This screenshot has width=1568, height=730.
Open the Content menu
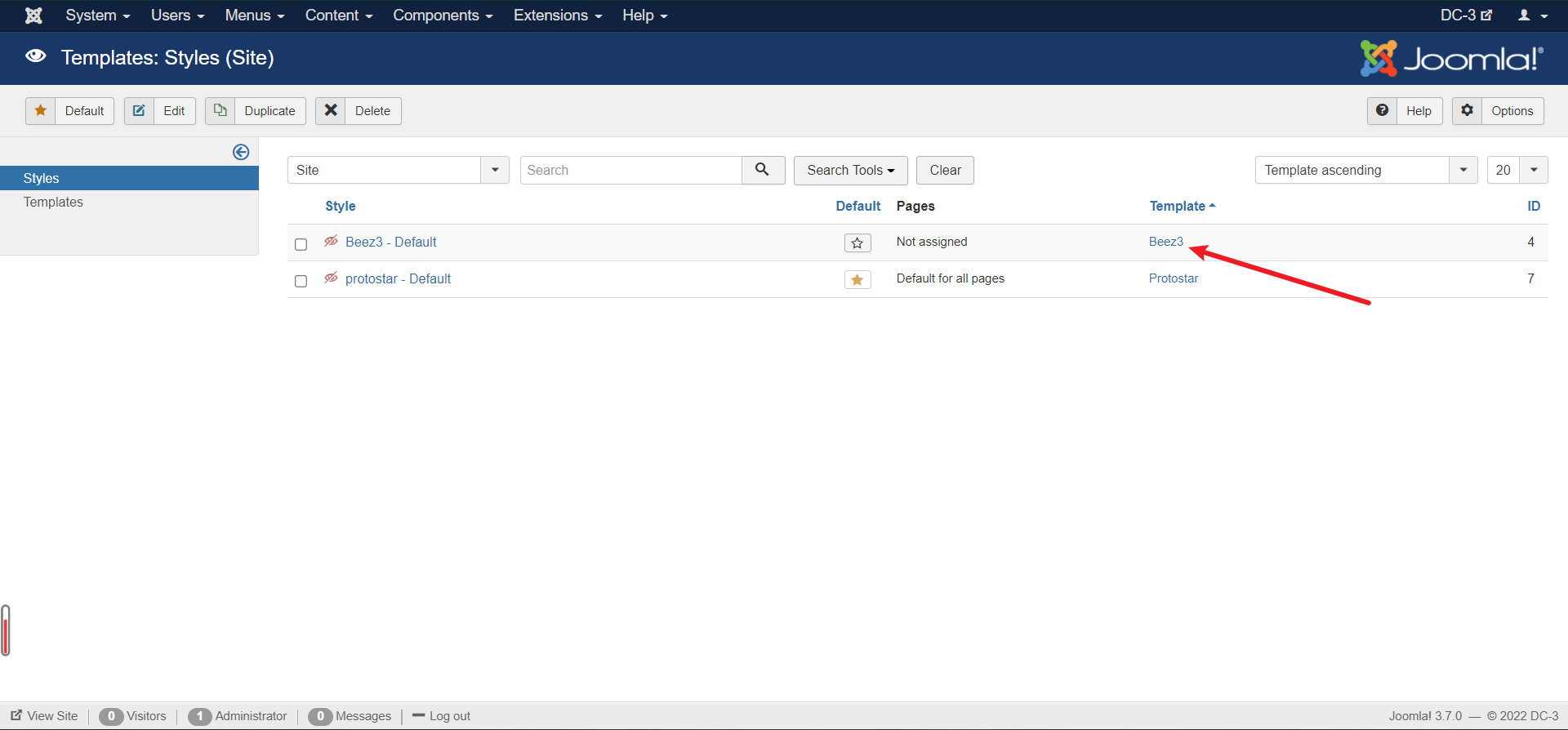pos(339,16)
